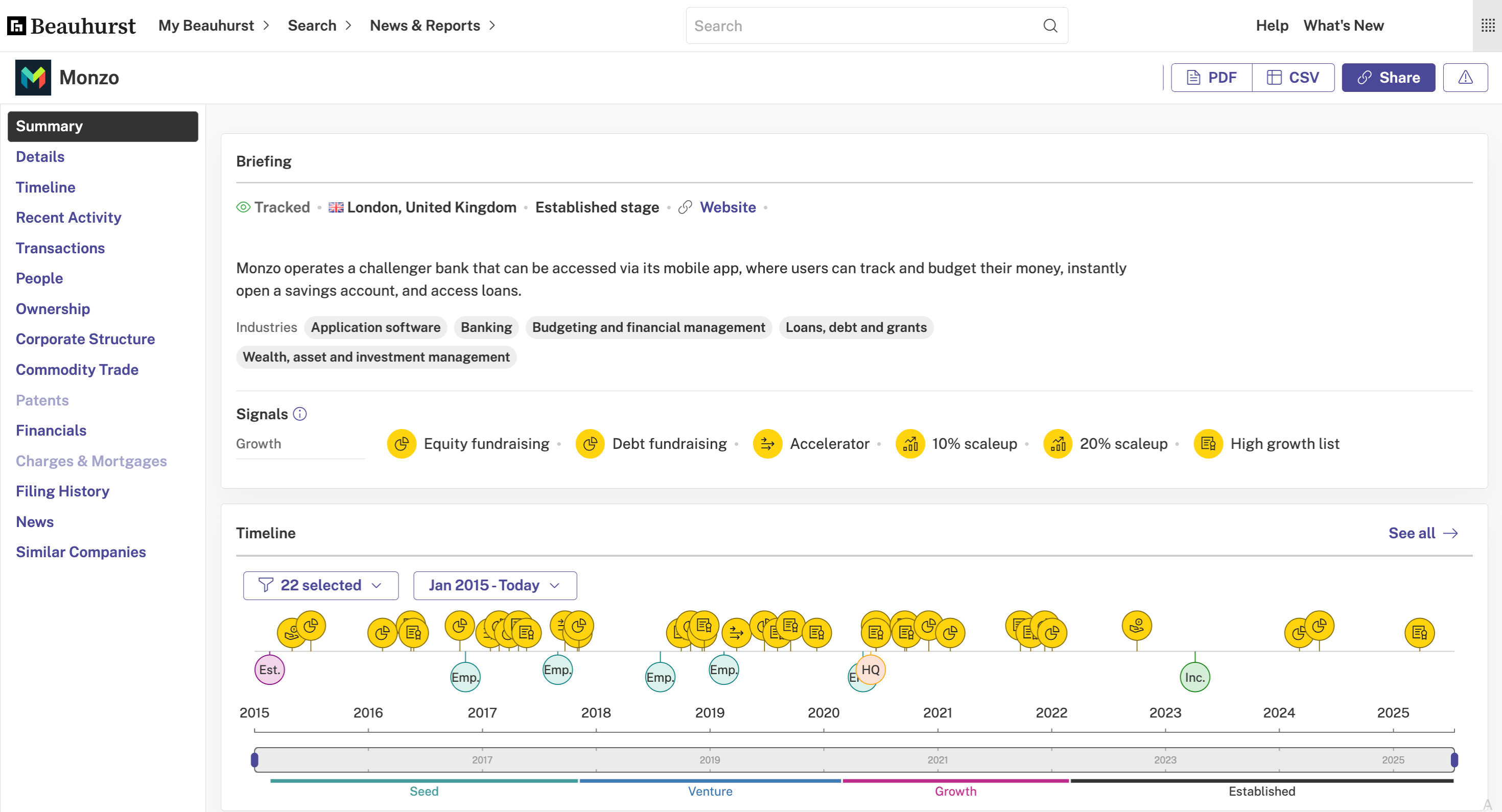Open the company Website link

tap(727, 207)
